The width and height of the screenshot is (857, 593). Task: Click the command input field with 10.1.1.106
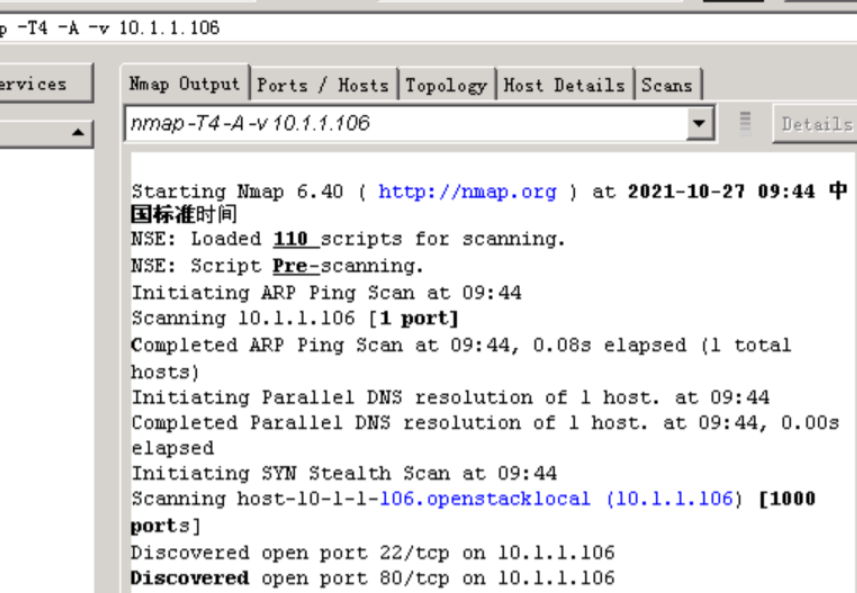[x=428, y=27]
